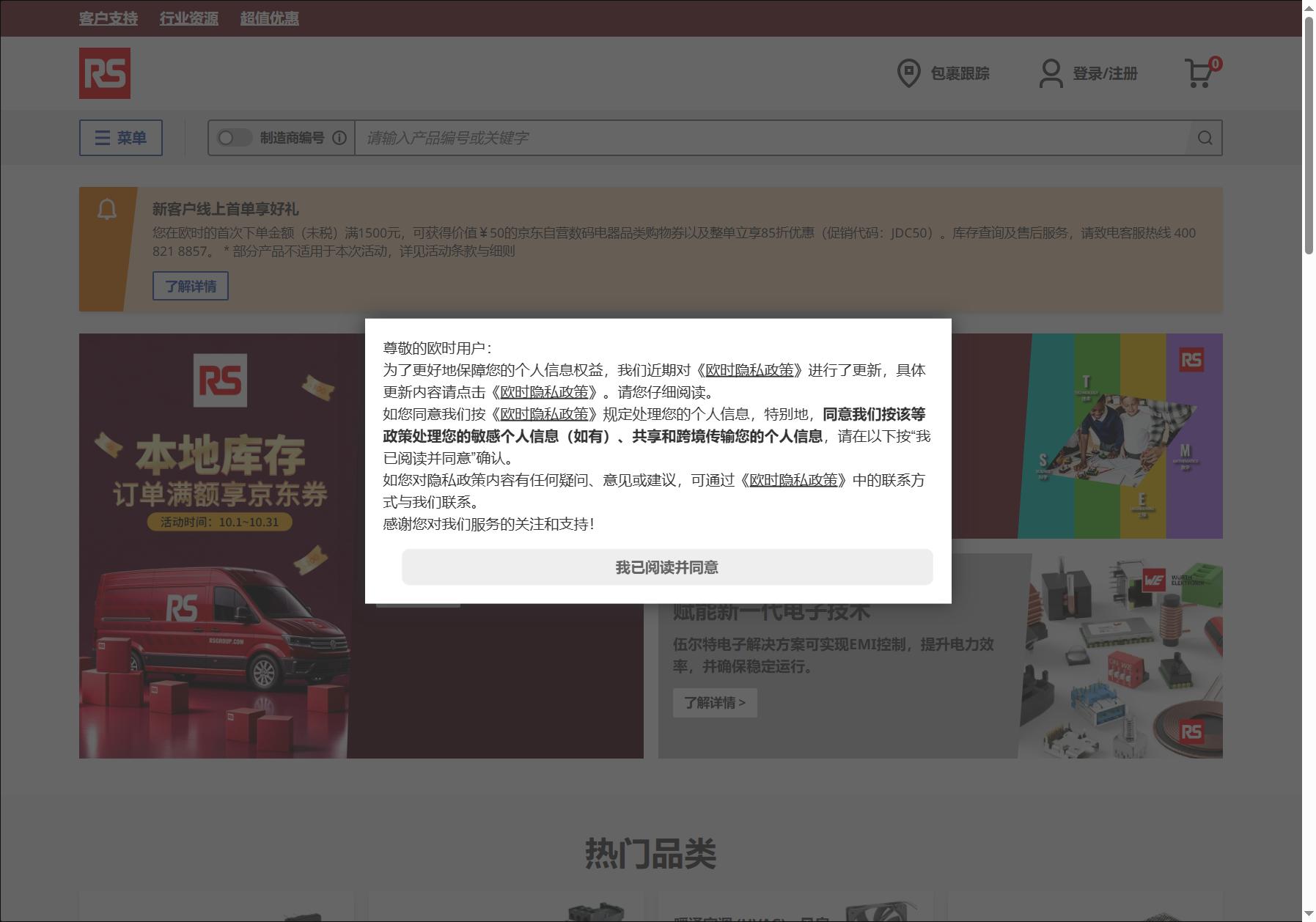
Task: Click 了解详情 > on Würth banner
Action: pyautogui.click(x=715, y=703)
